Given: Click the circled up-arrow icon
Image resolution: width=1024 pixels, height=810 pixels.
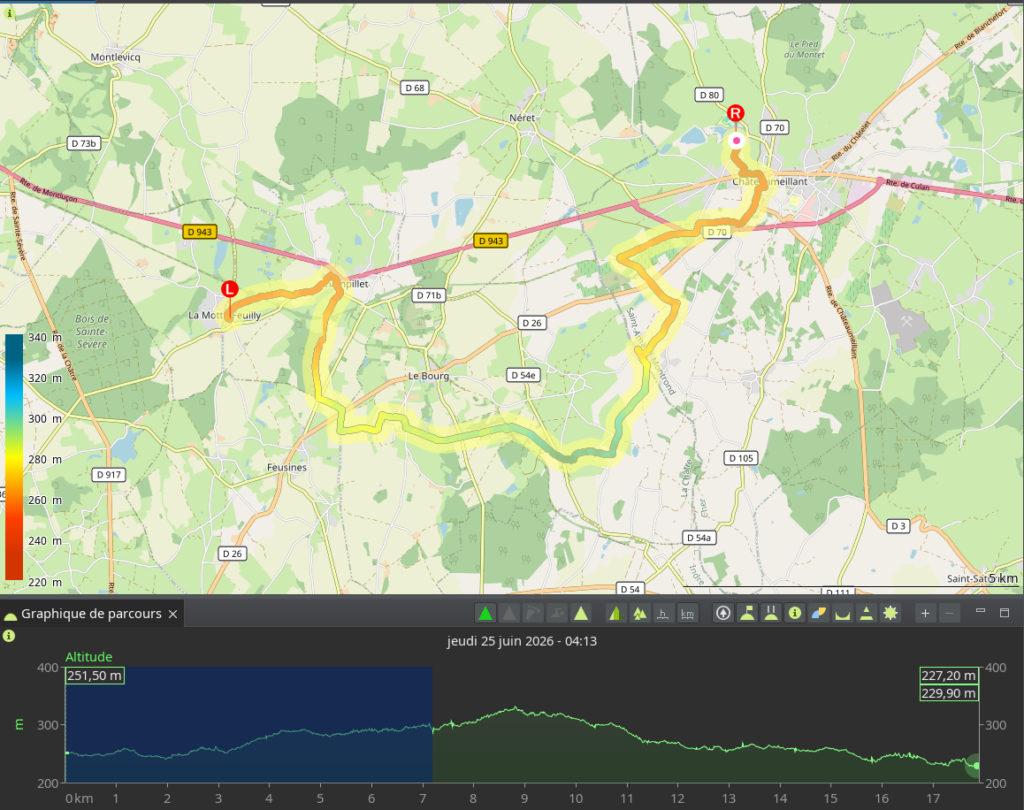Looking at the screenshot, I should [x=723, y=613].
